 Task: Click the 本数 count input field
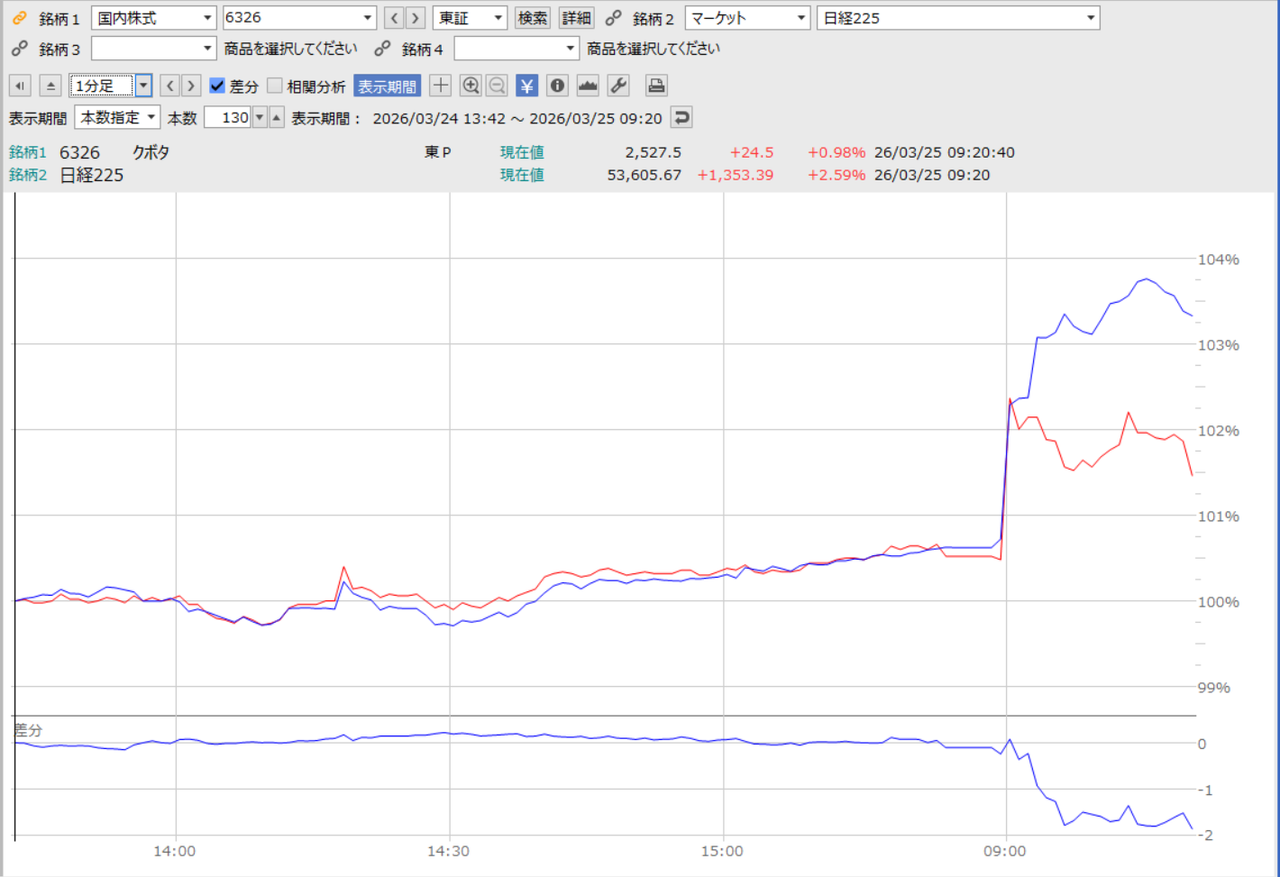226,118
